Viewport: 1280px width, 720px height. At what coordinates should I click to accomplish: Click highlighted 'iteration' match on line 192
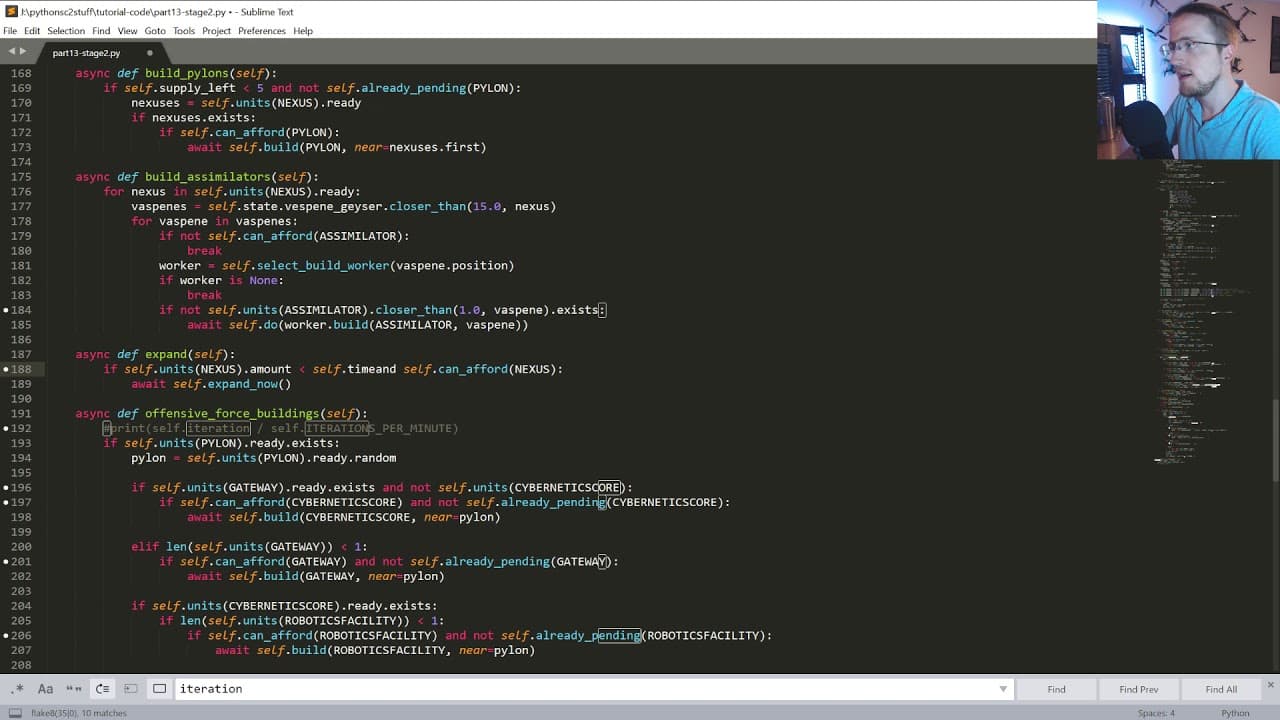click(218, 428)
